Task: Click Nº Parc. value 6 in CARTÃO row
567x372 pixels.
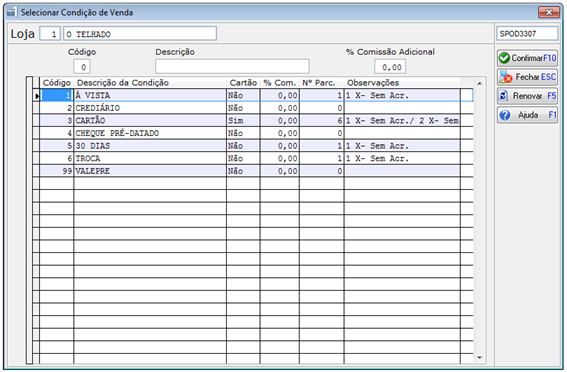Action: pos(340,121)
